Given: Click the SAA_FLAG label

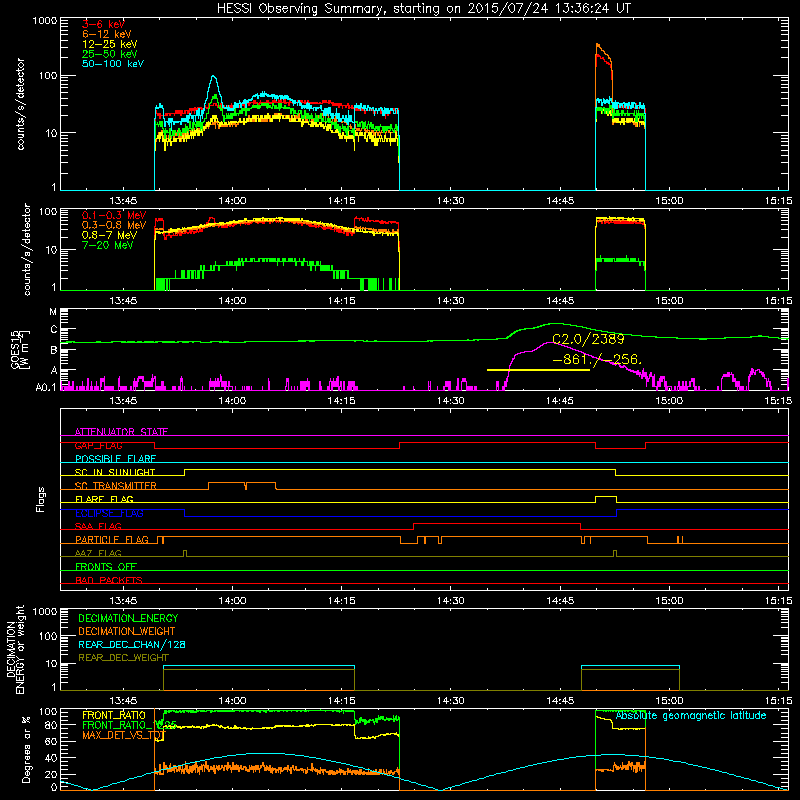Looking at the screenshot, I should [98, 526].
